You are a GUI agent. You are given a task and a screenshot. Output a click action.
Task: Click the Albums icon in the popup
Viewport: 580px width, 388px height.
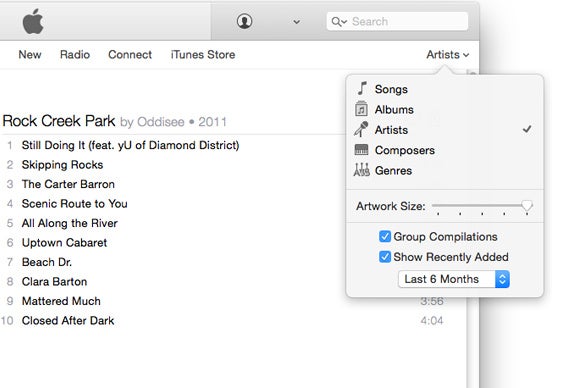tap(361, 109)
